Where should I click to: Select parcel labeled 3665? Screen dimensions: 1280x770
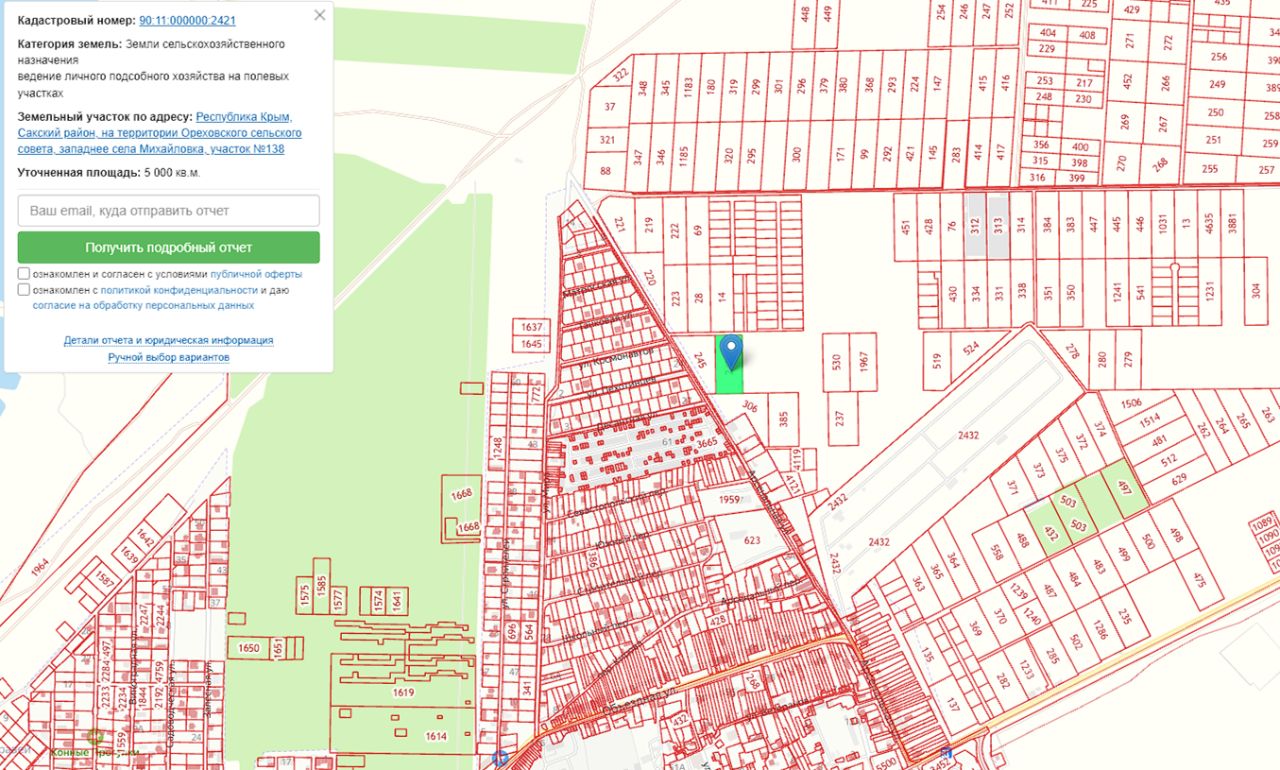(708, 442)
